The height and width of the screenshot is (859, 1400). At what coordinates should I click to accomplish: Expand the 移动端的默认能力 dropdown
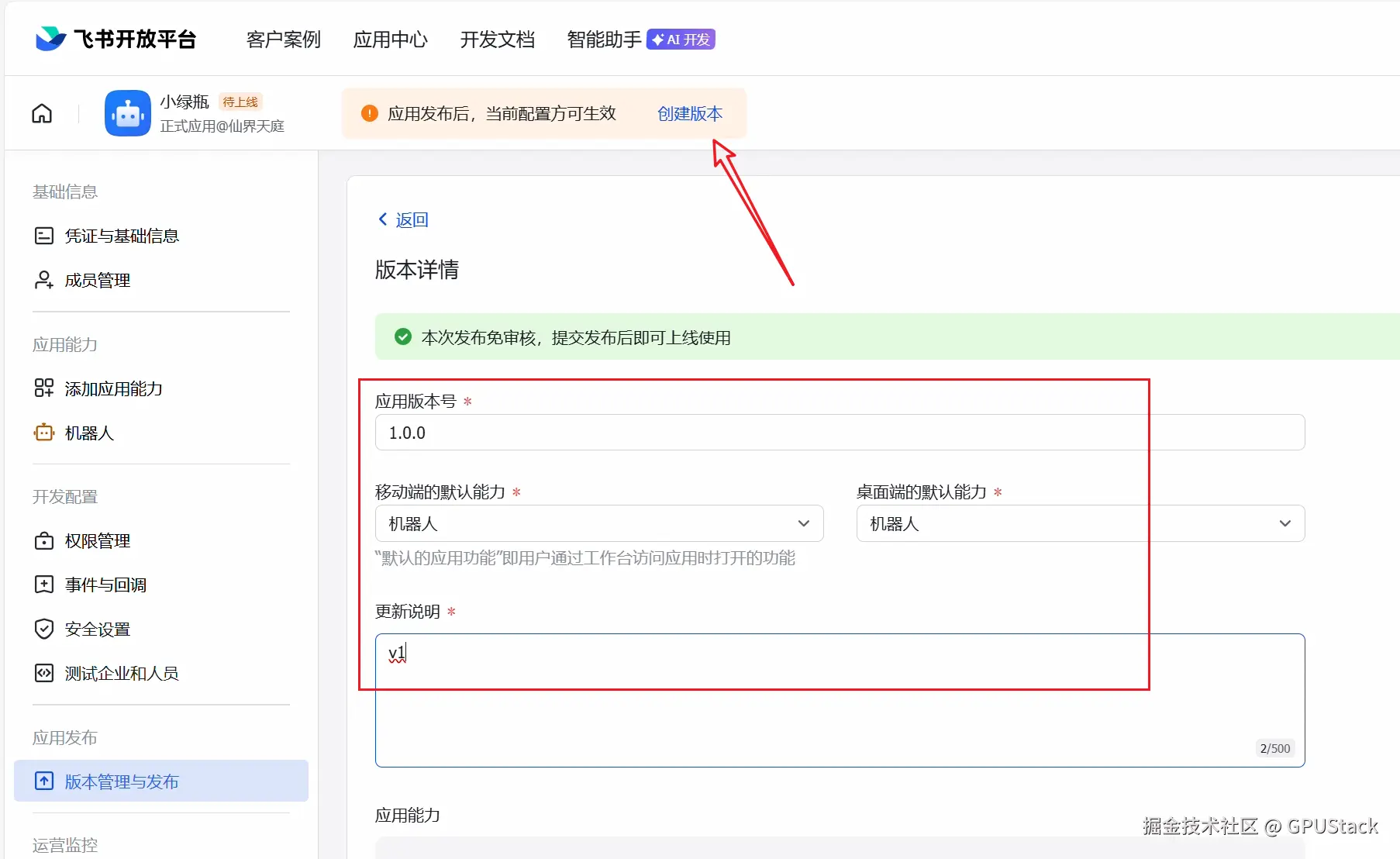coord(599,523)
